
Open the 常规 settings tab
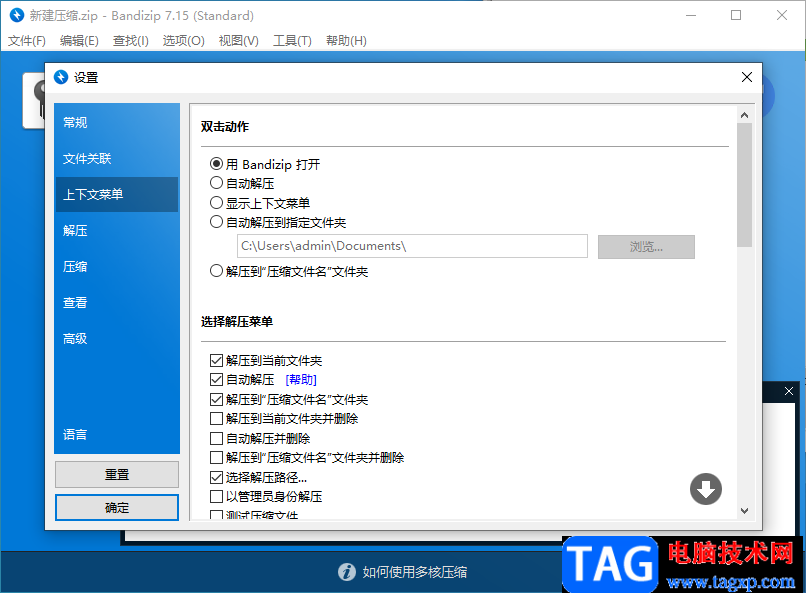(x=117, y=122)
